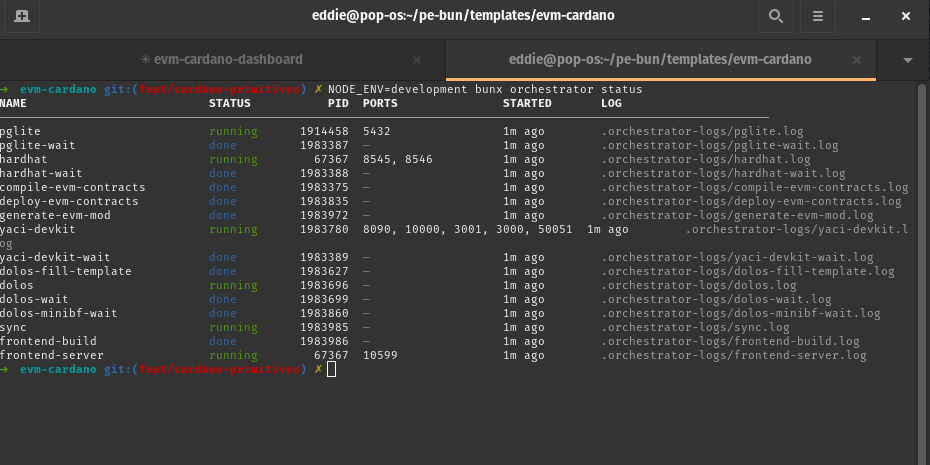930x465 pixels.
Task: Click the cursor at the bottom prompt
Action: pyautogui.click(x=332, y=370)
